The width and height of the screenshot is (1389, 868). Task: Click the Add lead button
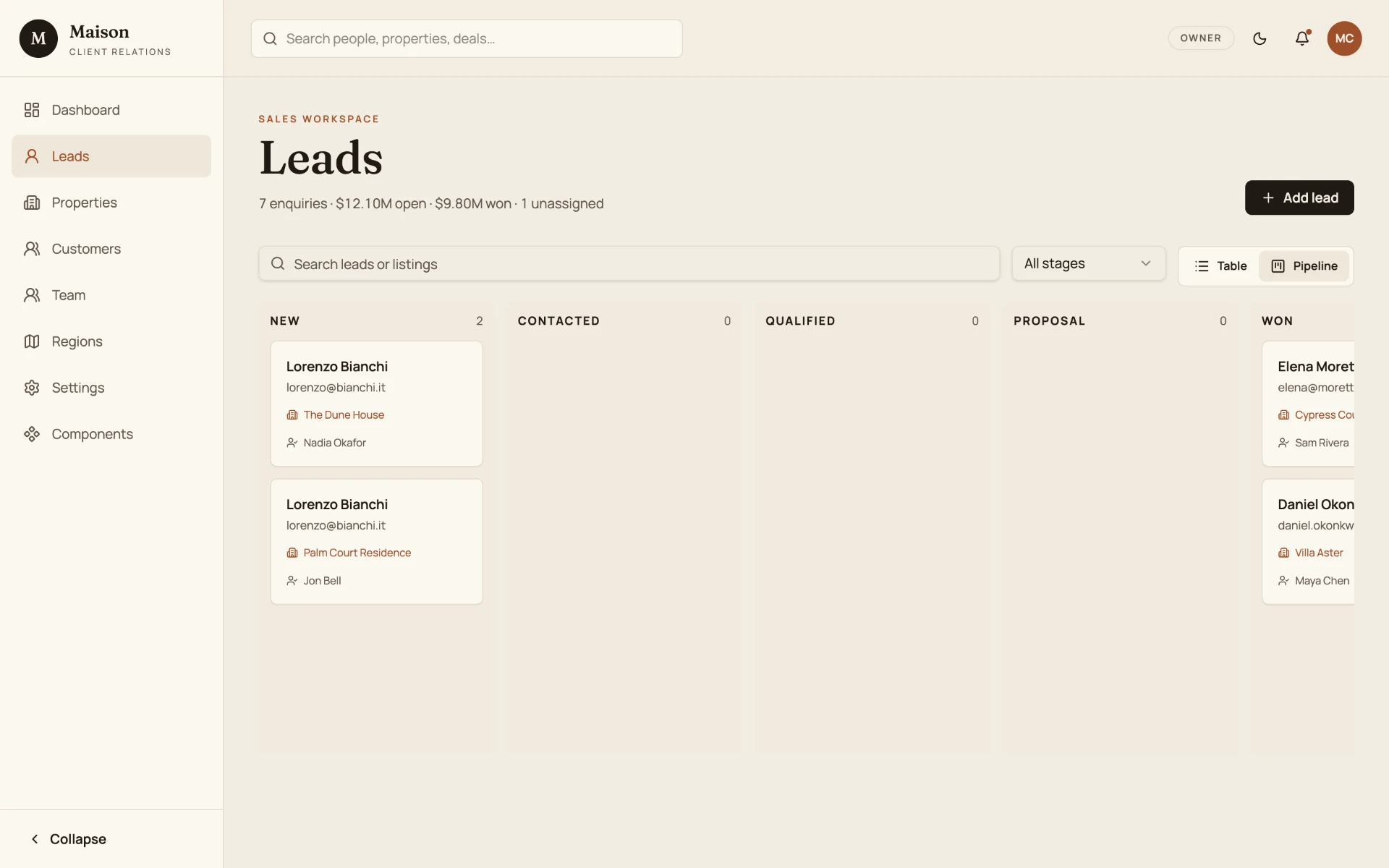pos(1299,197)
